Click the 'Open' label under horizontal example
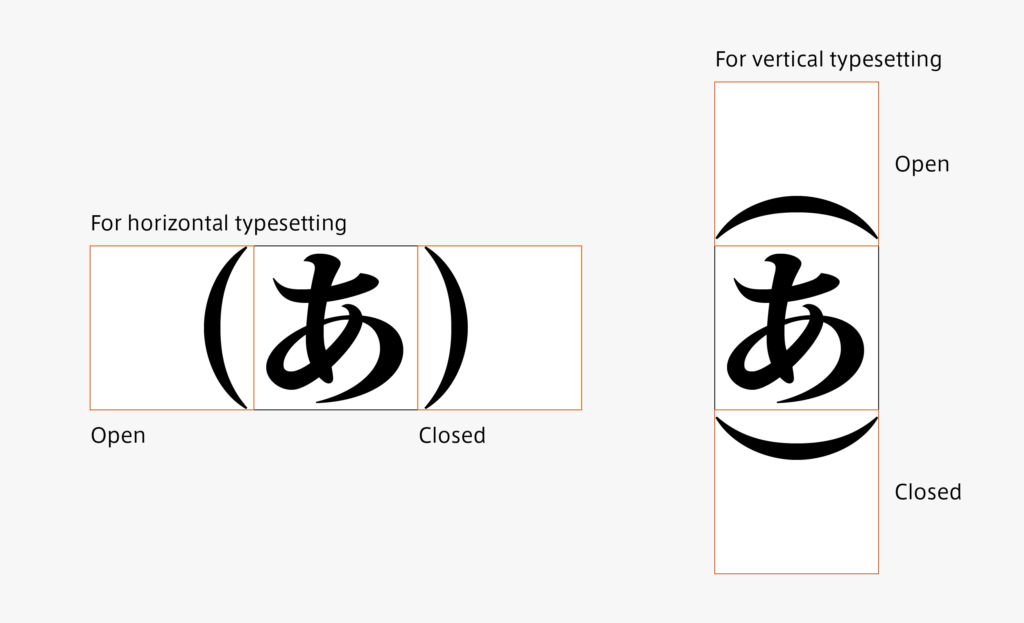 (118, 436)
